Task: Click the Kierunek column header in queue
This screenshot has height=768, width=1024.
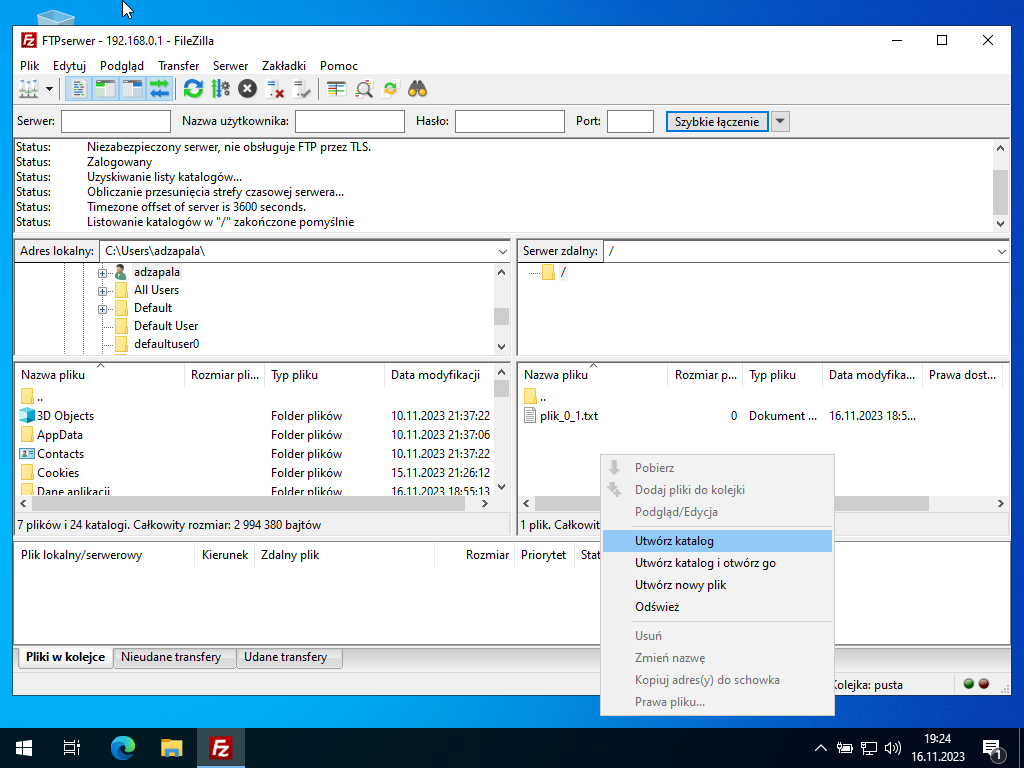Action: [225, 555]
